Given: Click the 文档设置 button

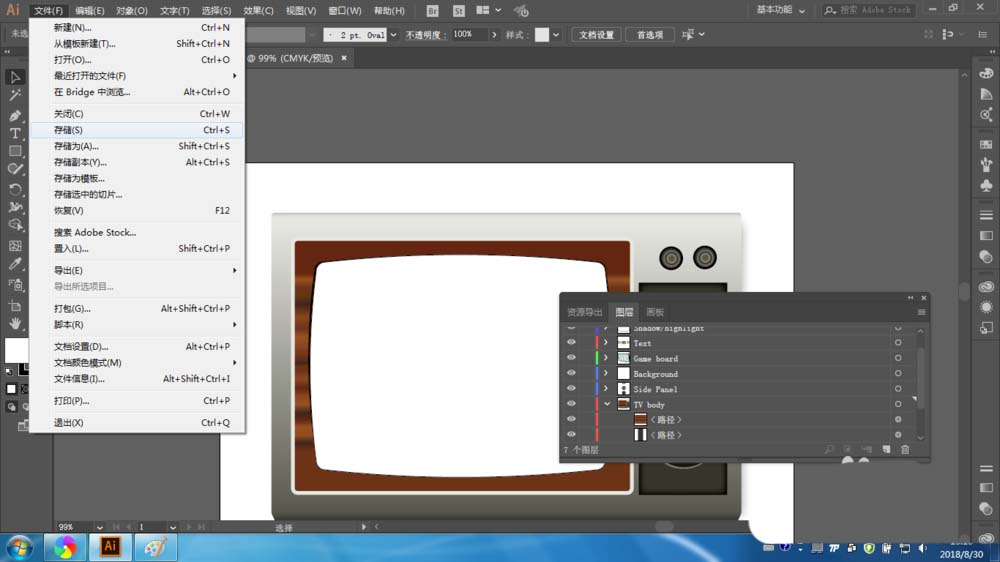Looking at the screenshot, I should 597,35.
